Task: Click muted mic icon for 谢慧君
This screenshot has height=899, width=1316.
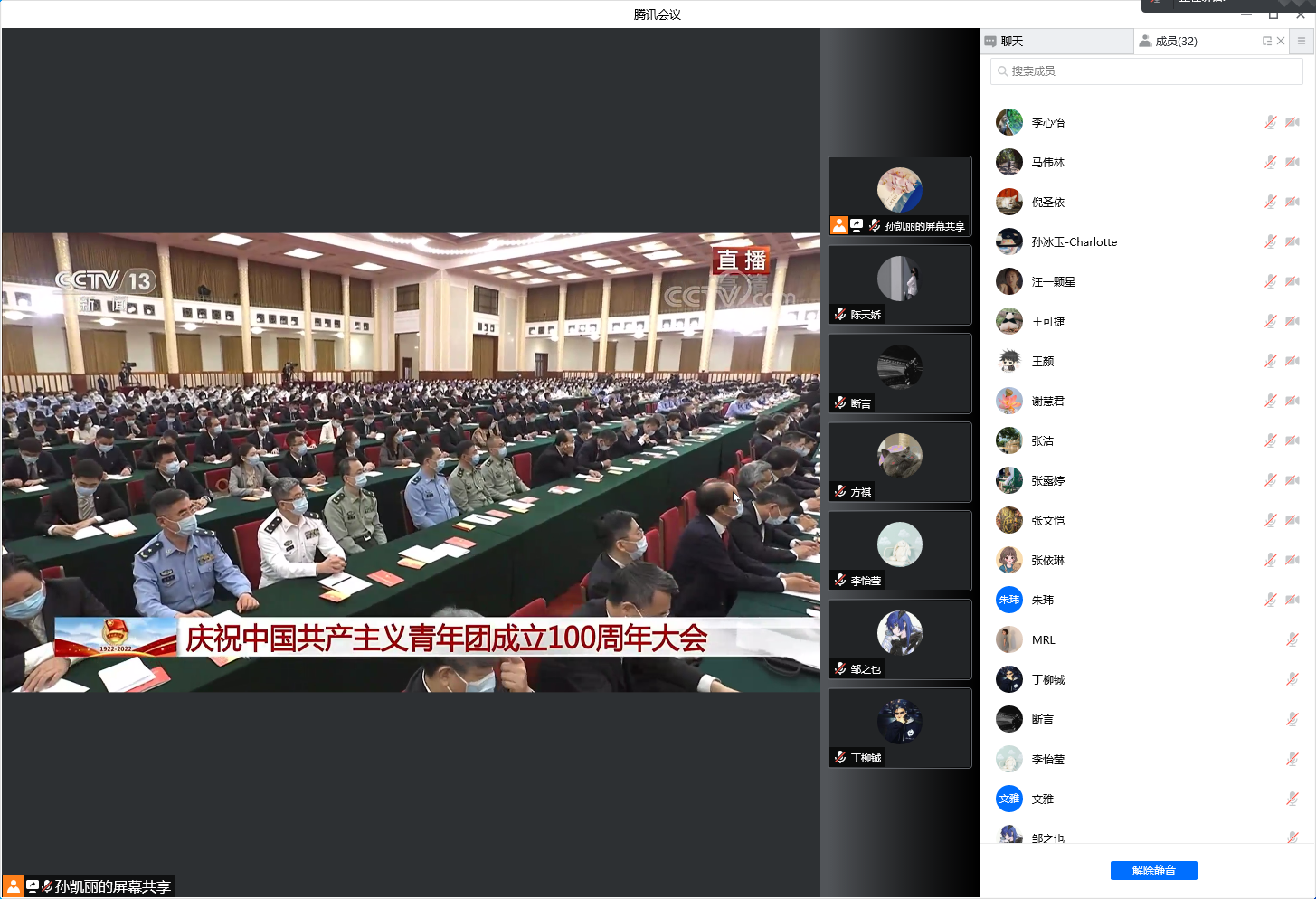Action: point(1271,401)
